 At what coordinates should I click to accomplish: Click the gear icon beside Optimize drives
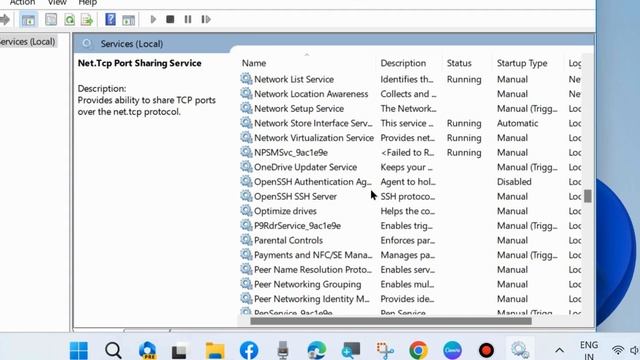246,211
